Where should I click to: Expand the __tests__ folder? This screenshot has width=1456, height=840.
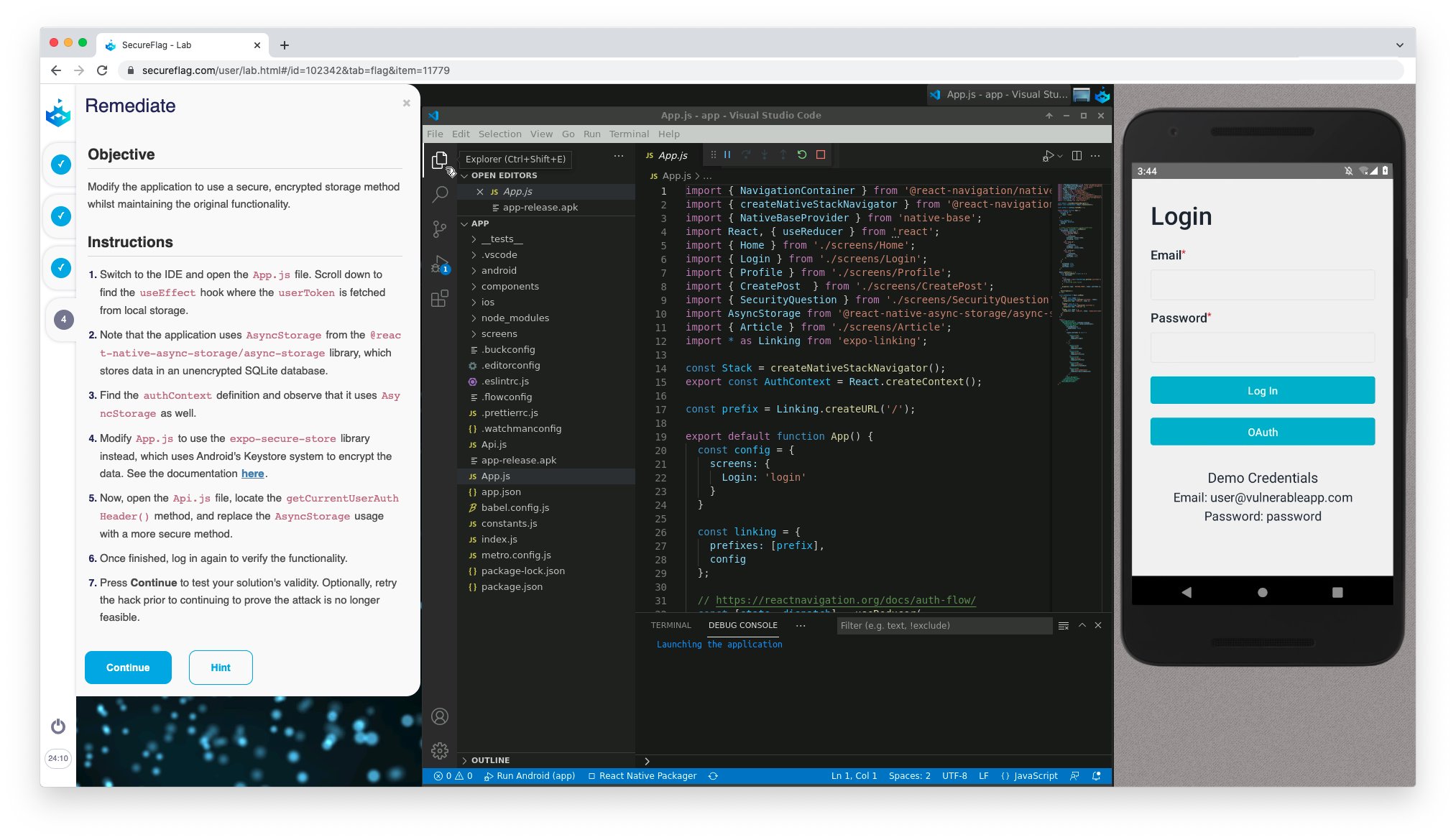coord(548,239)
